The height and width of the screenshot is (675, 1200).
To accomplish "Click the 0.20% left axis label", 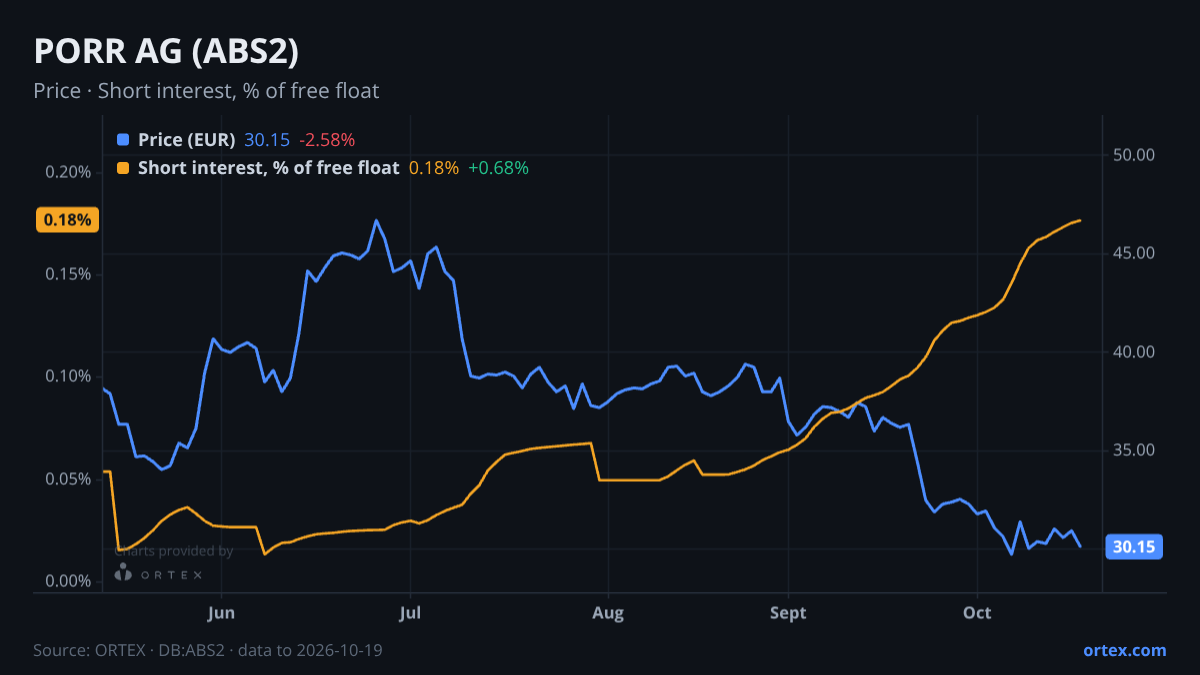I will (69, 171).
